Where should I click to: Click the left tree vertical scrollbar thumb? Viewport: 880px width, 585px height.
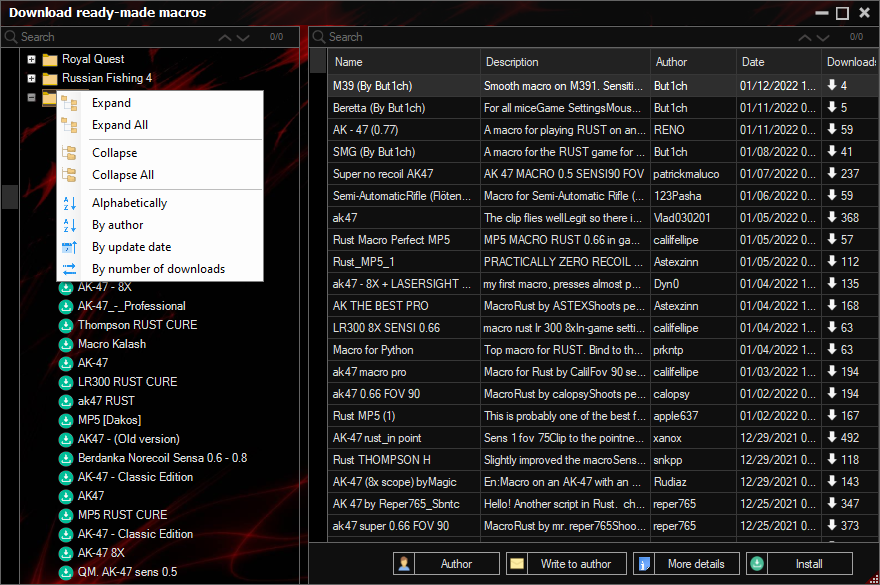[x=10, y=196]
